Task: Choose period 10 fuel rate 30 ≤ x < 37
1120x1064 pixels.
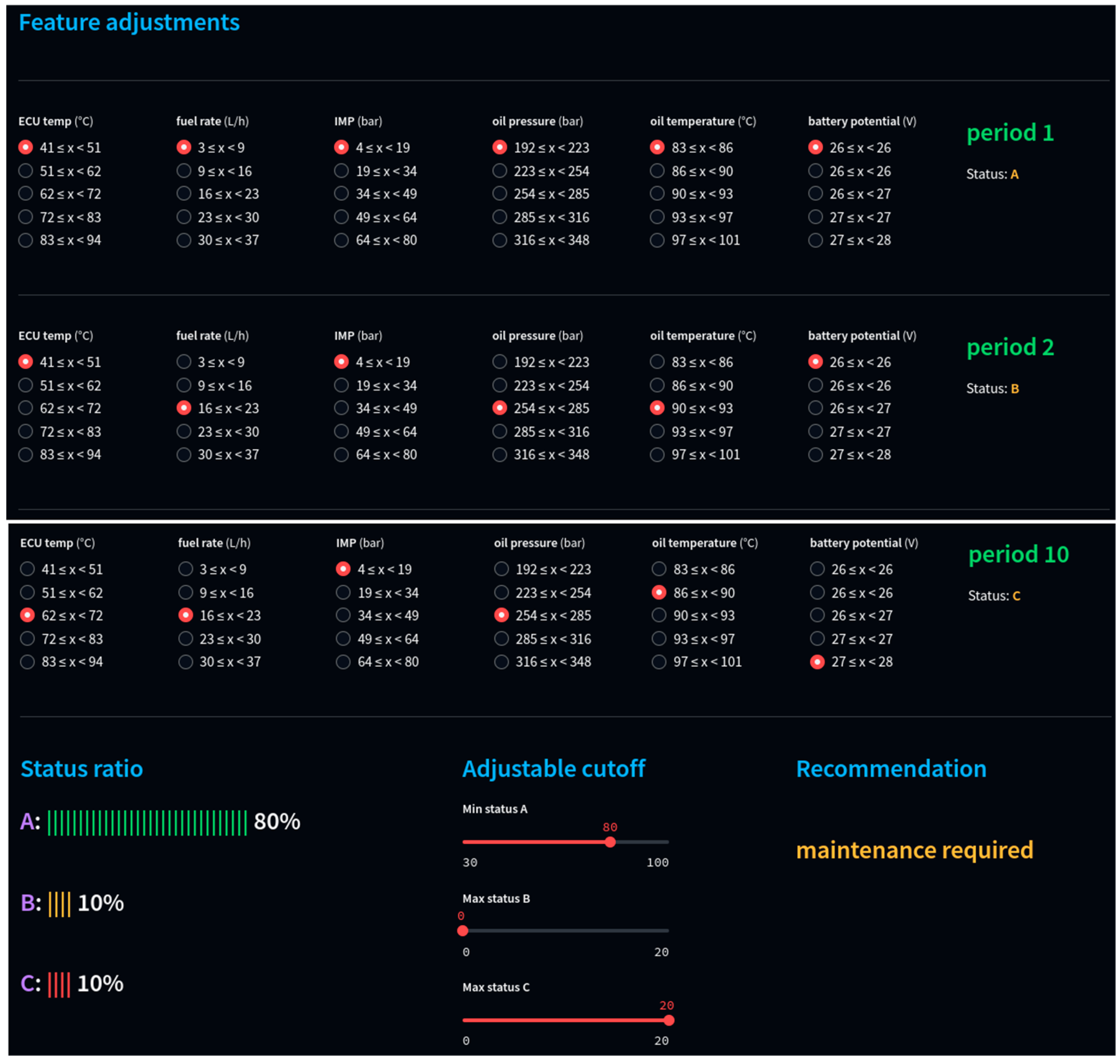Action: coord(186,662)
